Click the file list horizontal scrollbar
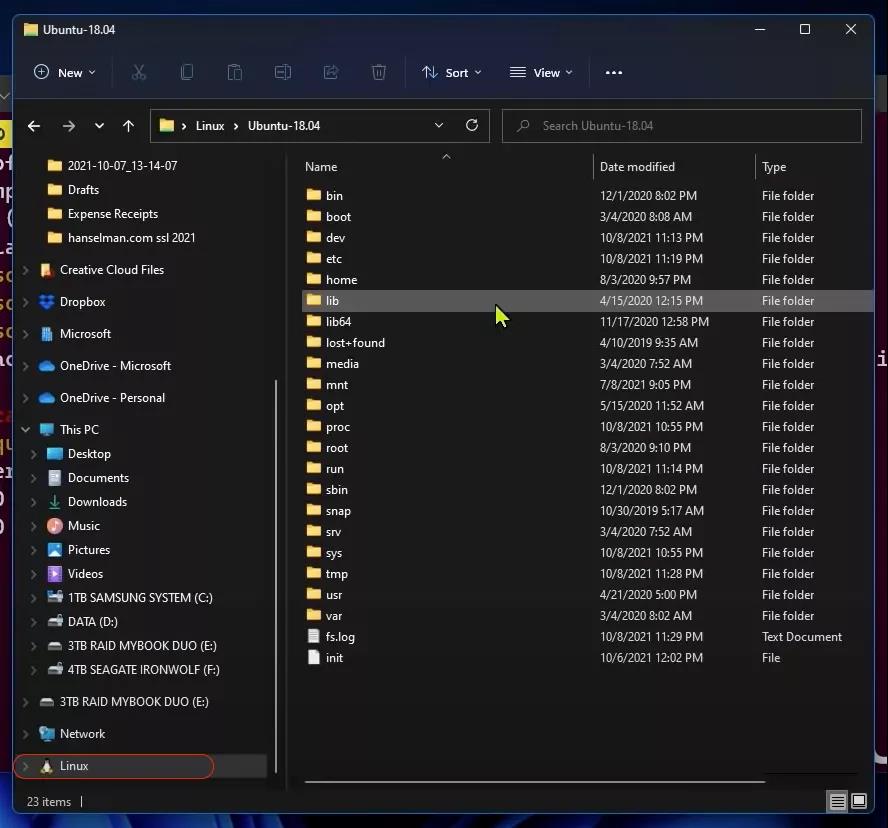This screenshot has height=828, width=888. 535,782
